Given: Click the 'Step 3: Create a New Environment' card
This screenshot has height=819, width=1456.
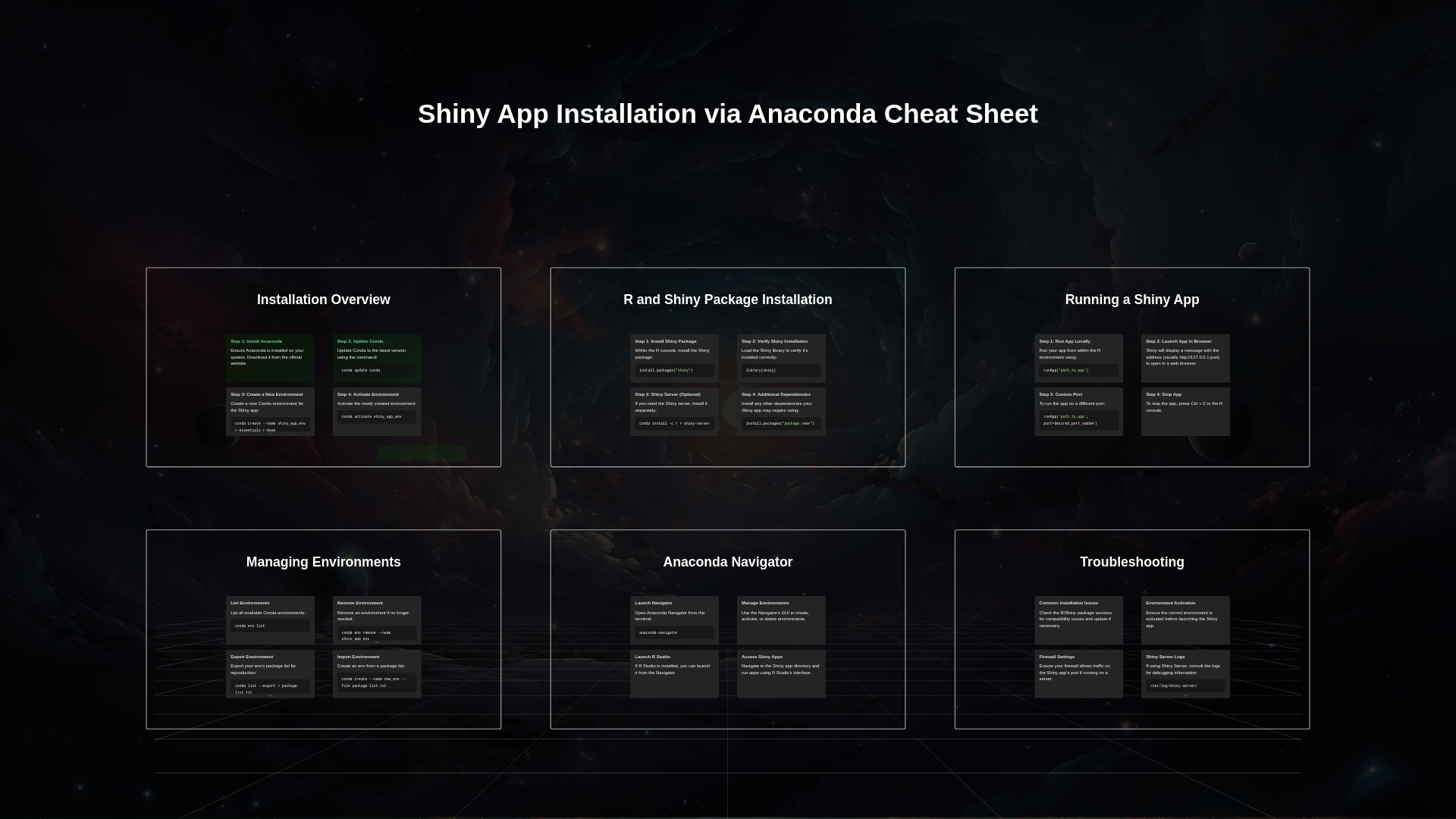Looking at the screenshot, I should coord(270,412).
